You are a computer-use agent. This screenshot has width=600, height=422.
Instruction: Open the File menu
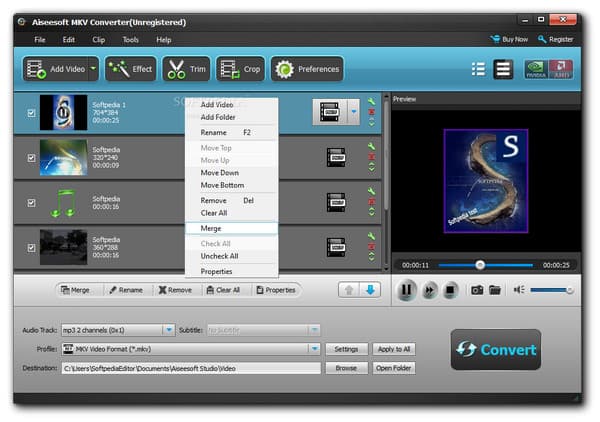pos(40,39)
